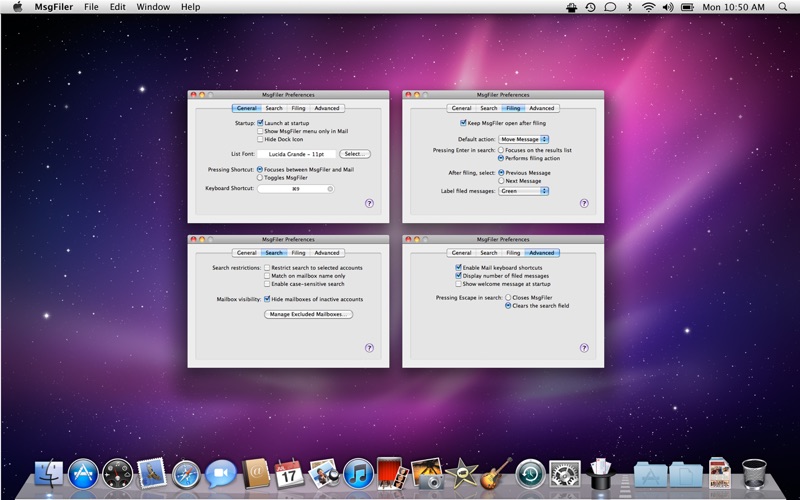Open the File menu

coord(91,7)
